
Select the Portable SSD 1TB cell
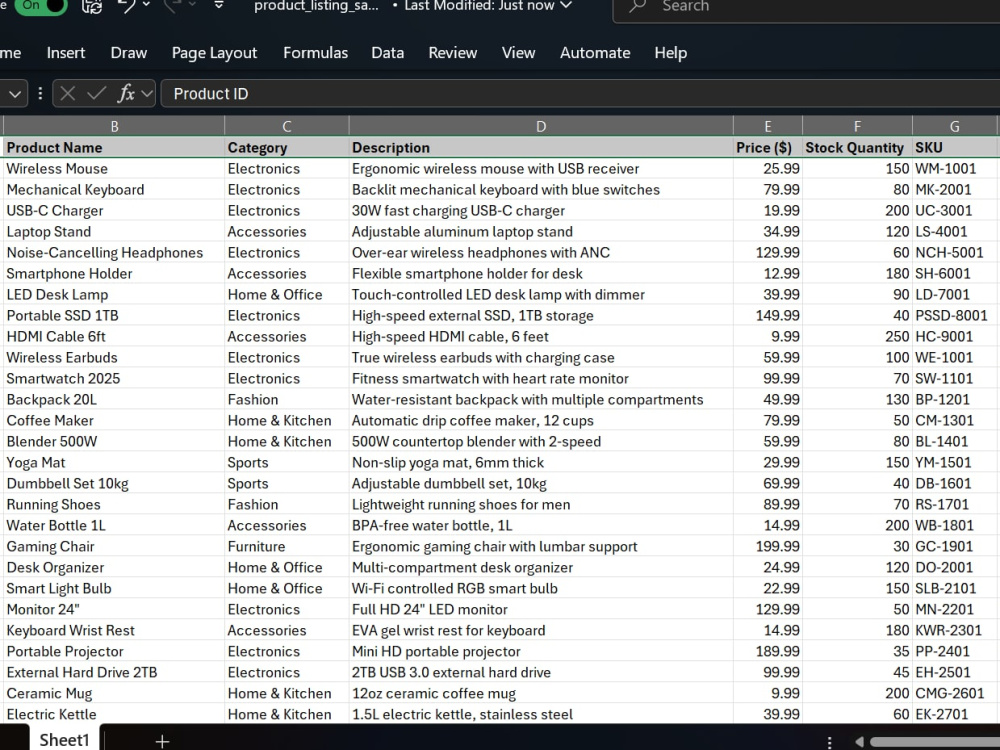click(x=114, y=316)
